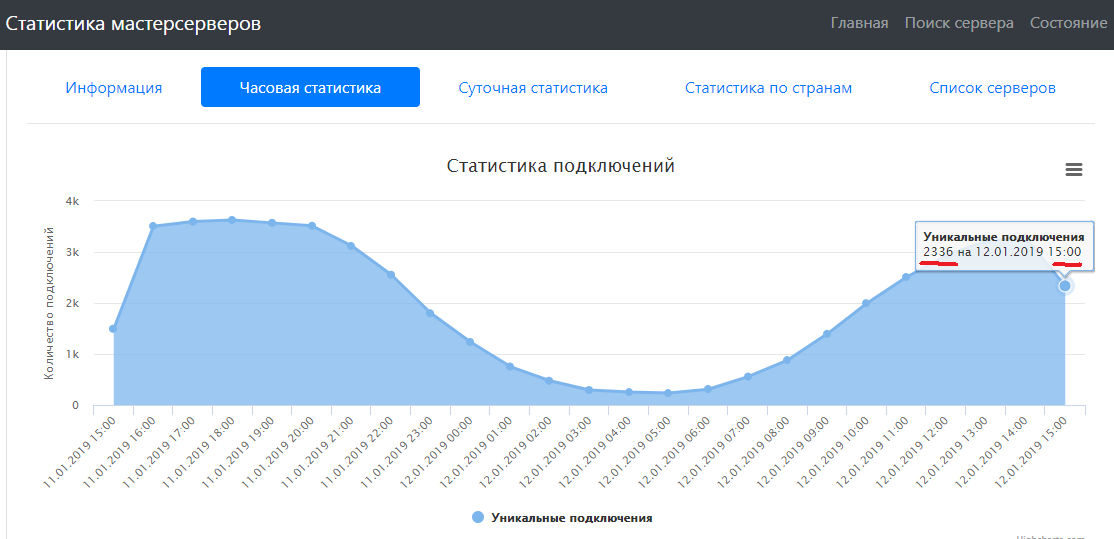Click the data point for 12.01.2019 00:00
Viewport: 1114px width, 539px height.
[470, 342]
